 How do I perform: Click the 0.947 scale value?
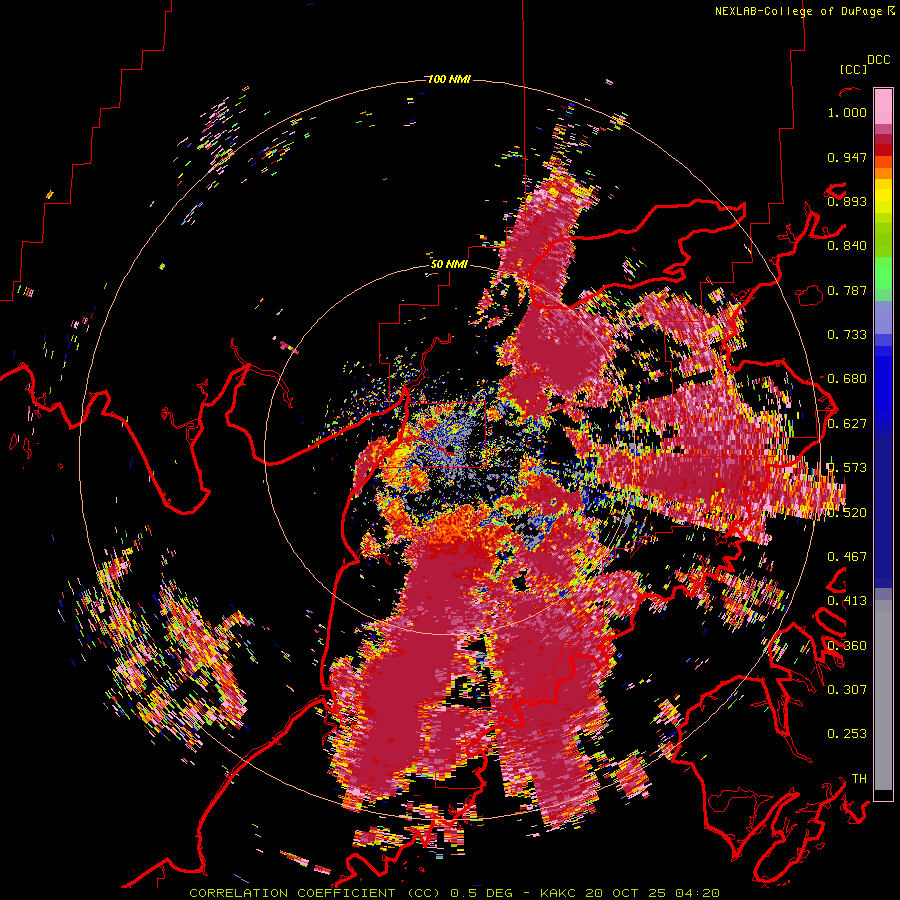[x=847, y=157]
